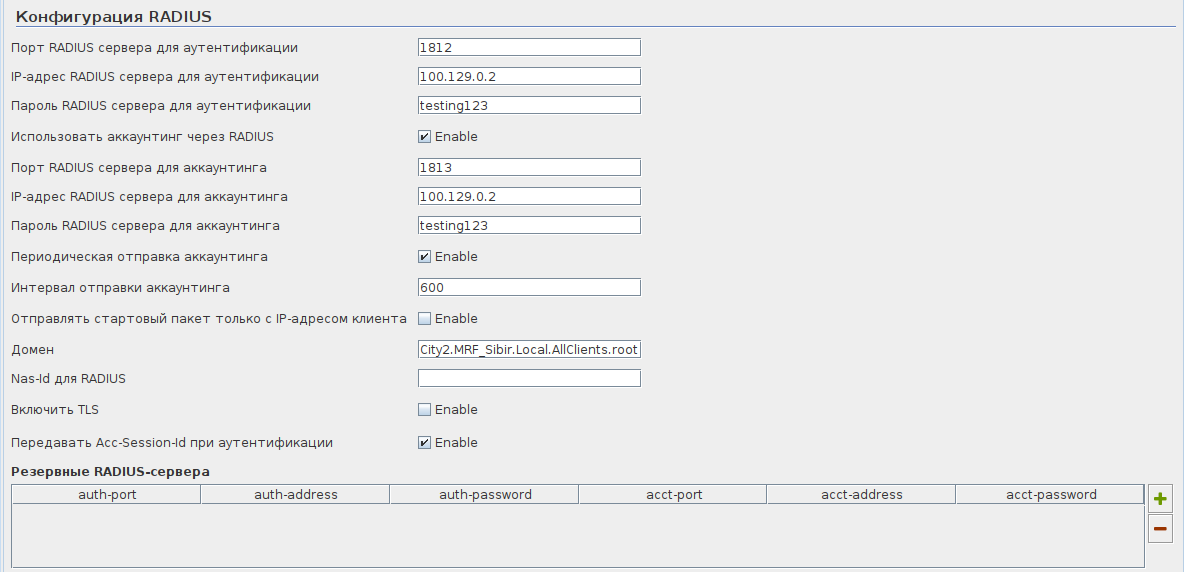Click the green plus add-server icon

pos(1160,498)
